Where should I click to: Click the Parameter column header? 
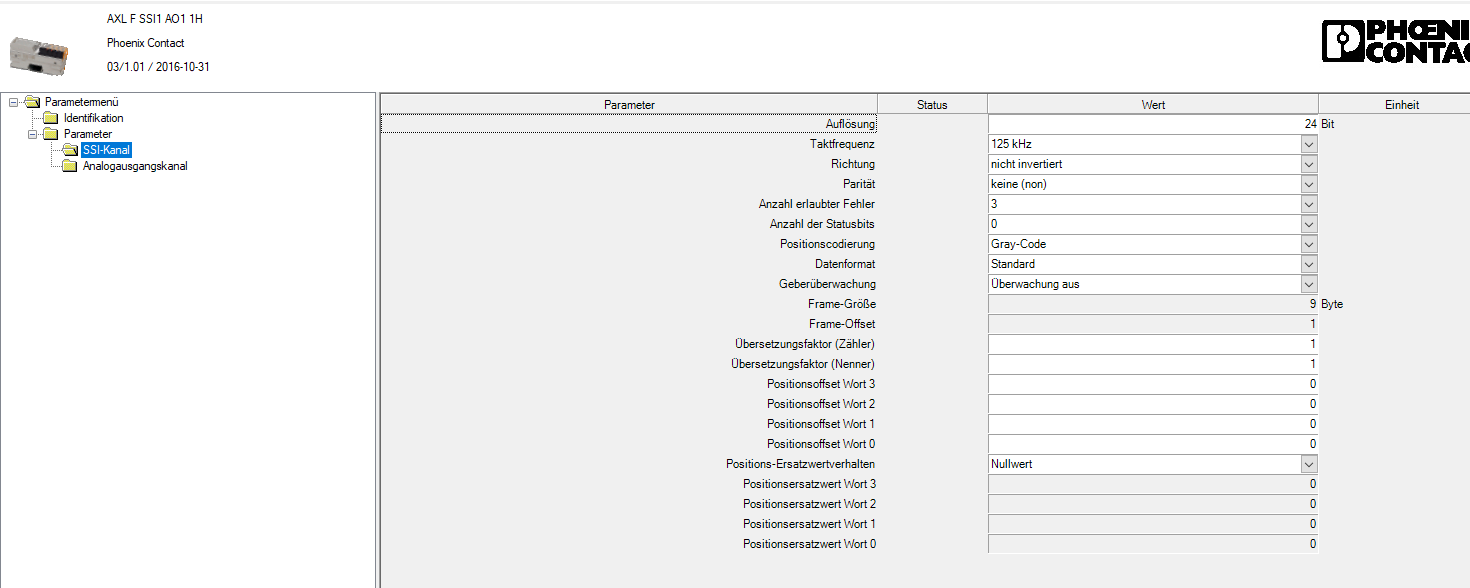pos(629,105)
